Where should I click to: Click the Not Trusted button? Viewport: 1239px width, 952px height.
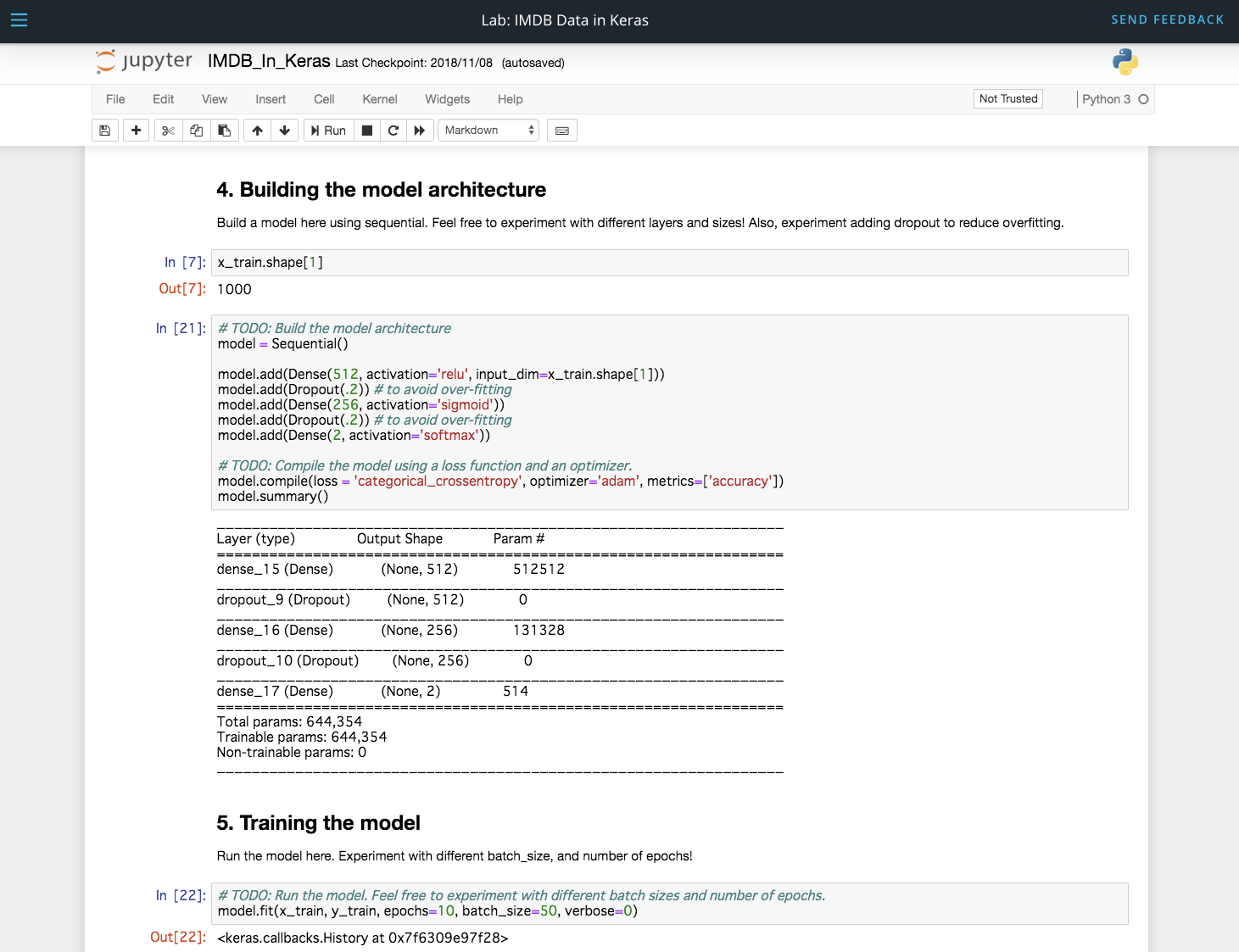click(1008, 99)
